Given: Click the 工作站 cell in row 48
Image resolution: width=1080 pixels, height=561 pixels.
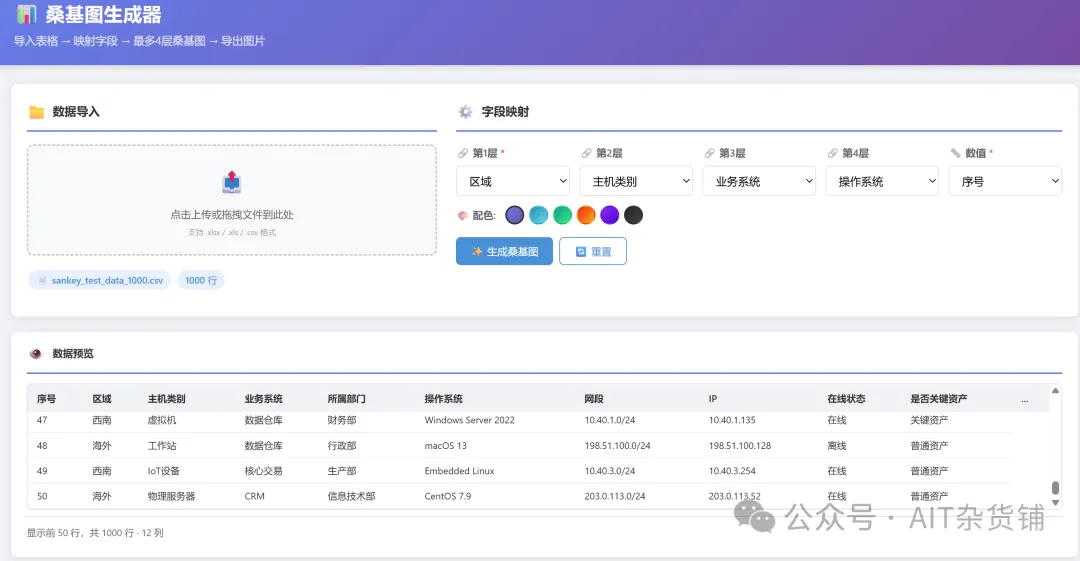Looking at the screenshot, I should [x=162, y=446].
